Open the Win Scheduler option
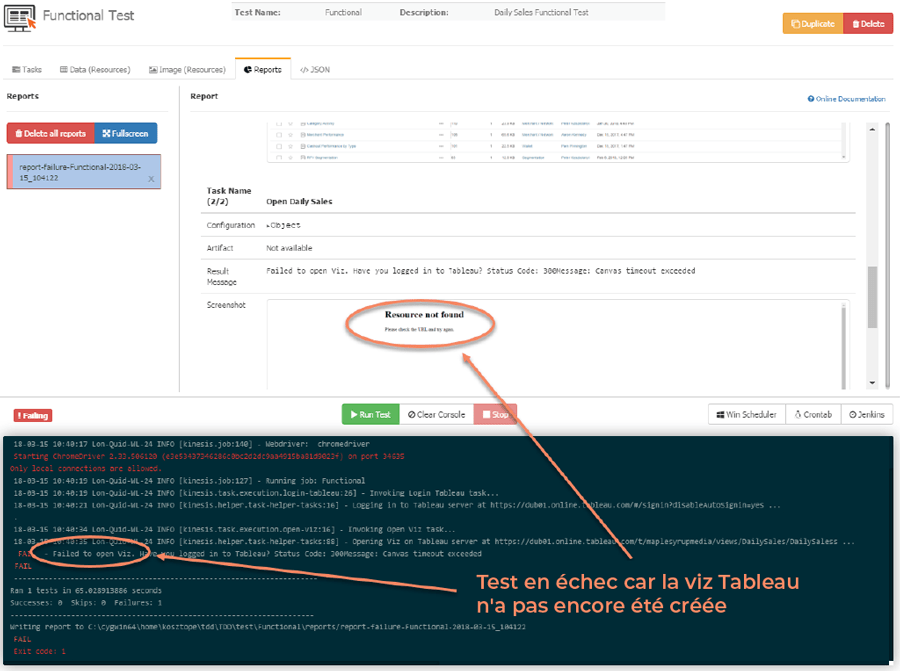The width and height of the screenshot is (900, 671). (746, 414)
